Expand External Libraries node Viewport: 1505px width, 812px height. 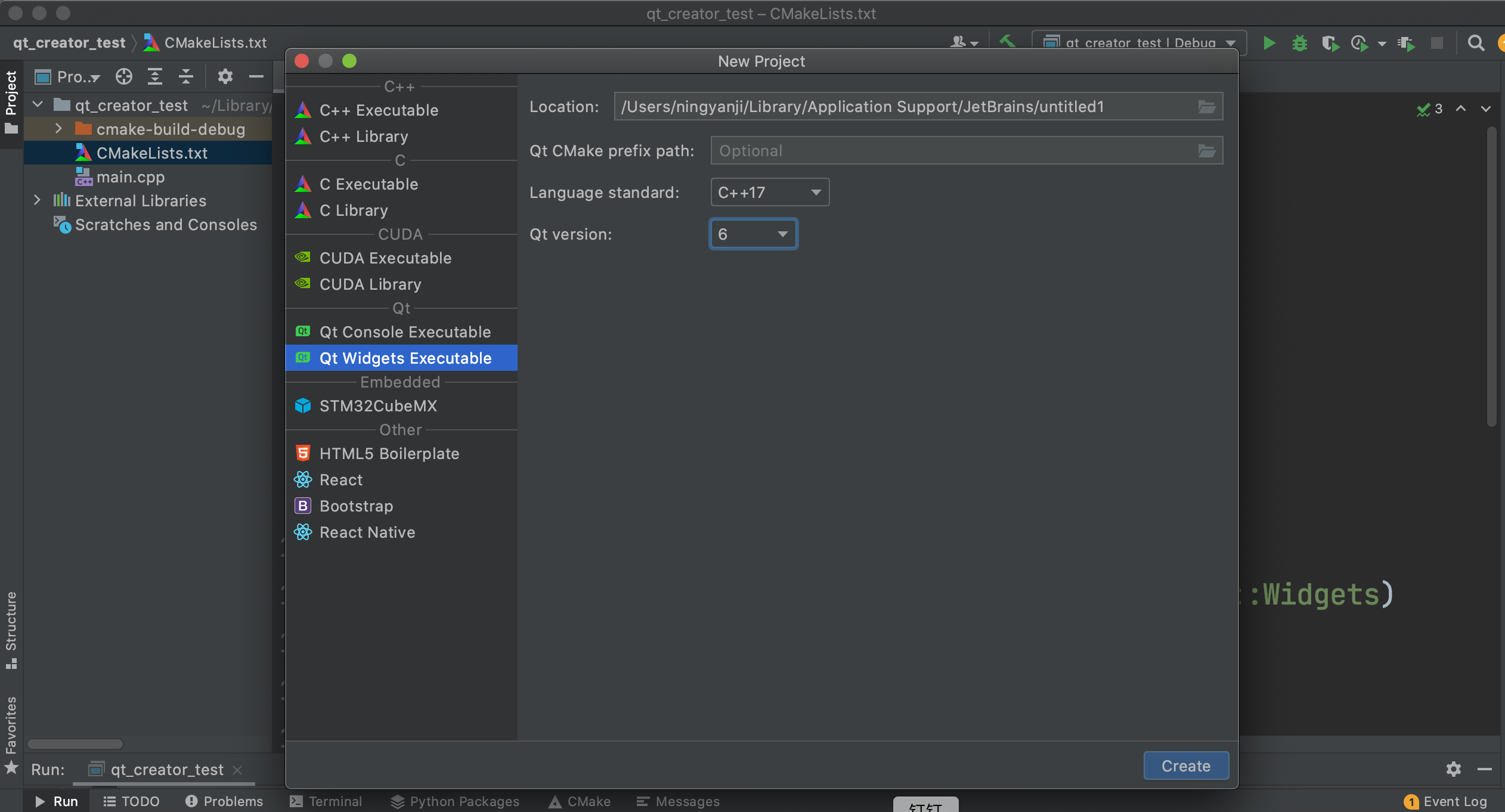pos(37,200)
